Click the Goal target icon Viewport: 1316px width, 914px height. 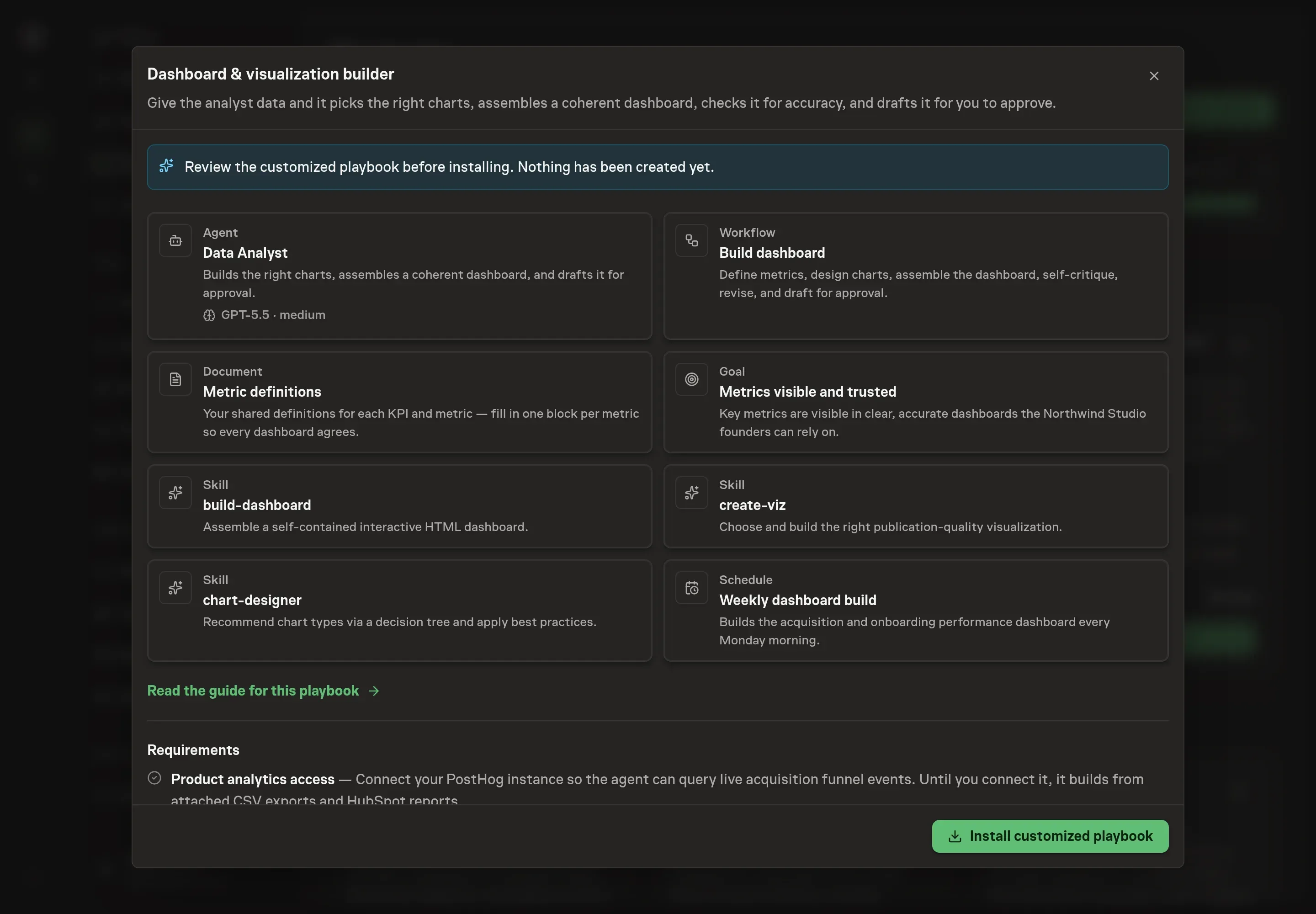click(x=691, y=379)
